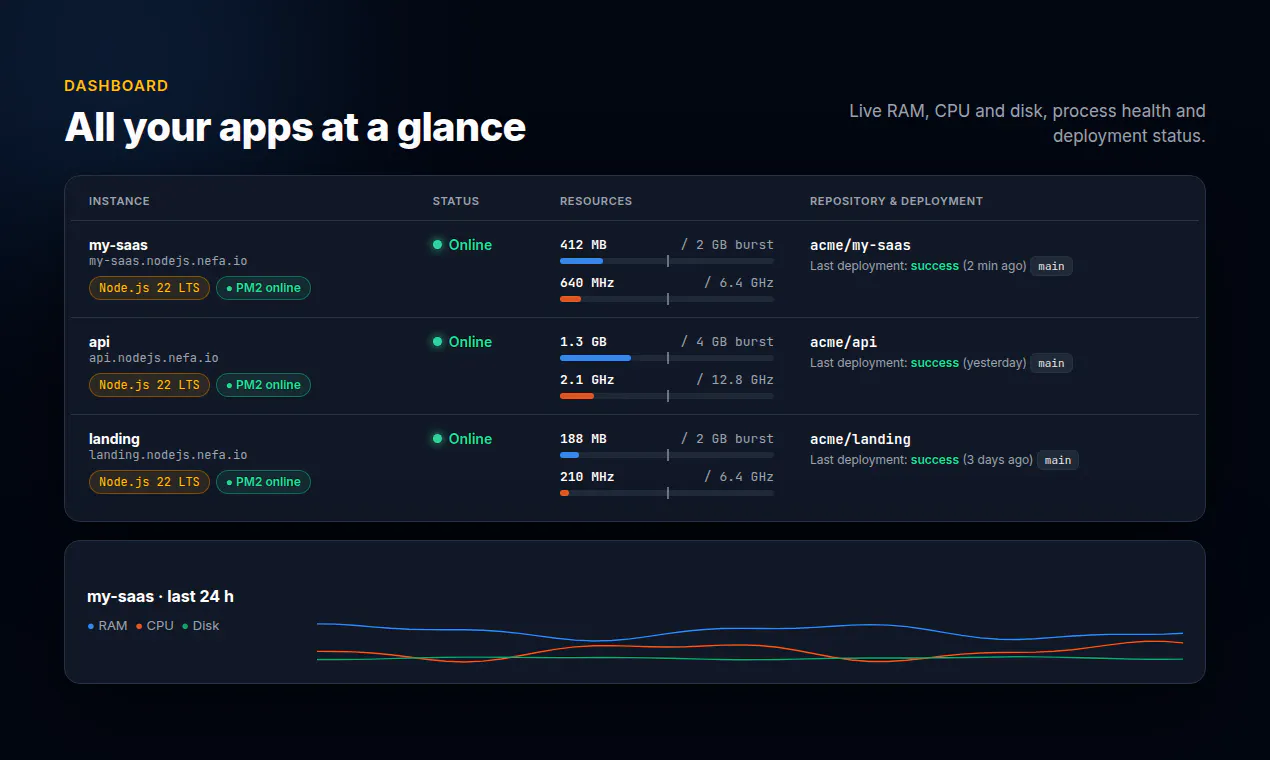Open the acme/my-saas repository
Screen dimensions: 1270x760
click(x=860, y=245)
